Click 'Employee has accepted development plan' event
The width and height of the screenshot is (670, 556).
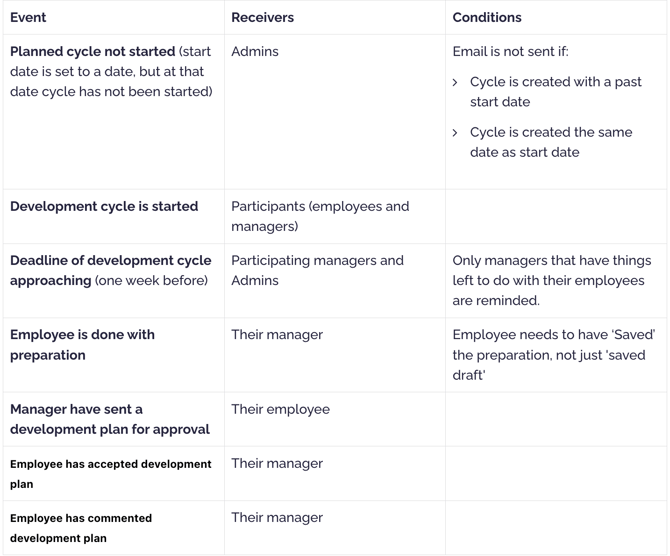click(111, 474)
